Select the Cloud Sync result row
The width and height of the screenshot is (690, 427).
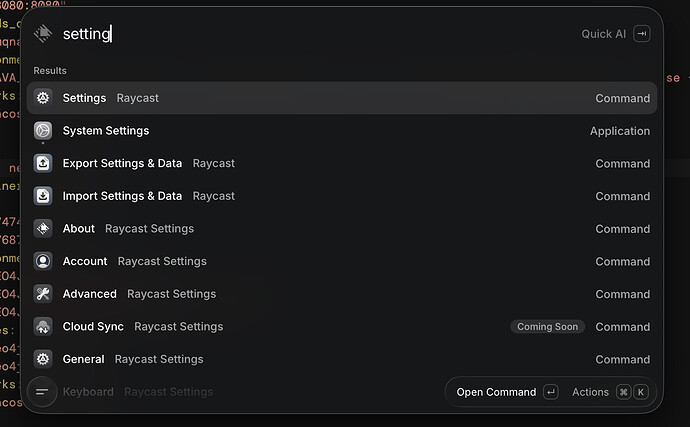[342, 327]
